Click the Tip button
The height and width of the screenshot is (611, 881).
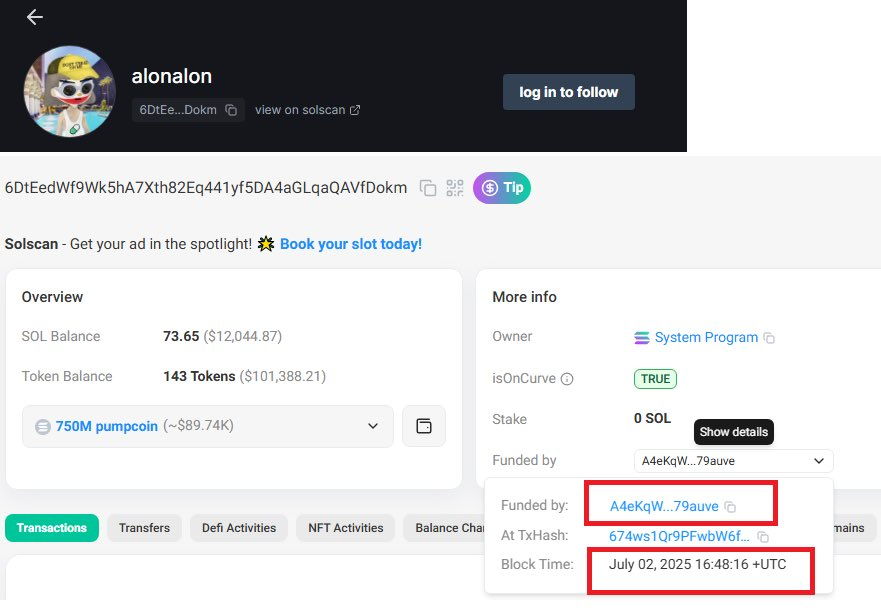[x=502, y=188]
